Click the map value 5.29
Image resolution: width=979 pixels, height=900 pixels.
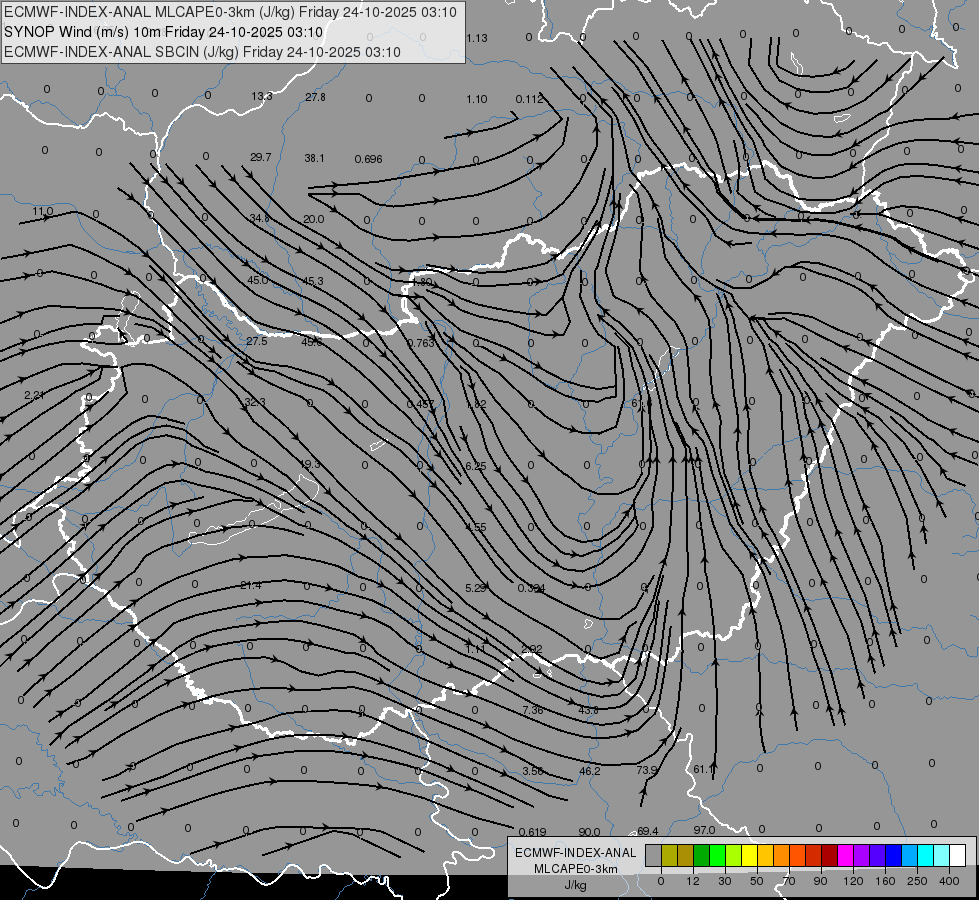point(475,588)
